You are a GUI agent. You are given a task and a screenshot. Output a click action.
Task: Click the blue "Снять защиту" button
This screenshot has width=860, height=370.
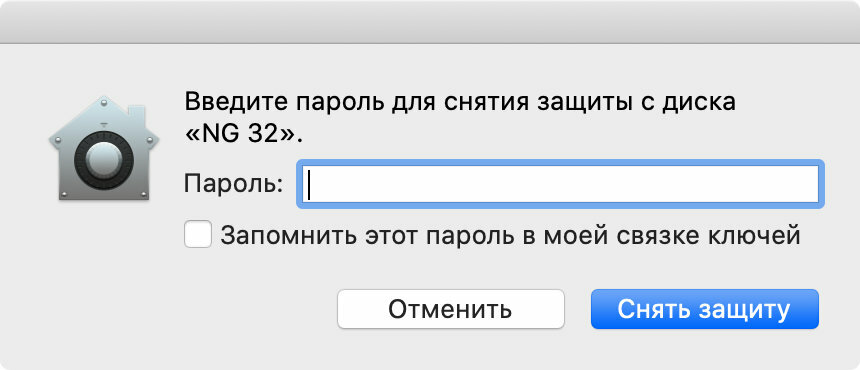704,309
